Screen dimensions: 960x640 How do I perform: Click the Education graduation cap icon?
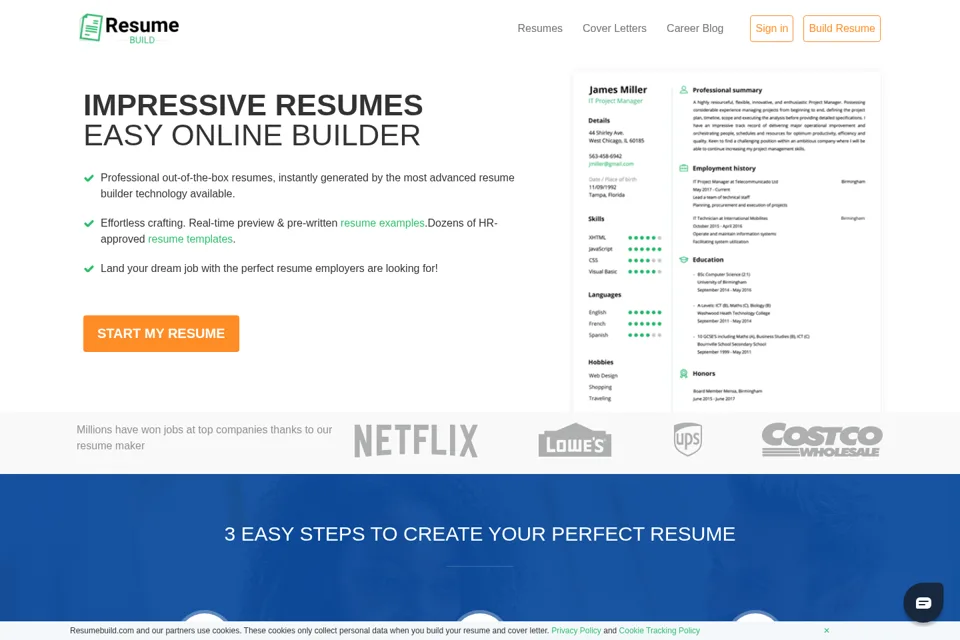pos(683,260)
